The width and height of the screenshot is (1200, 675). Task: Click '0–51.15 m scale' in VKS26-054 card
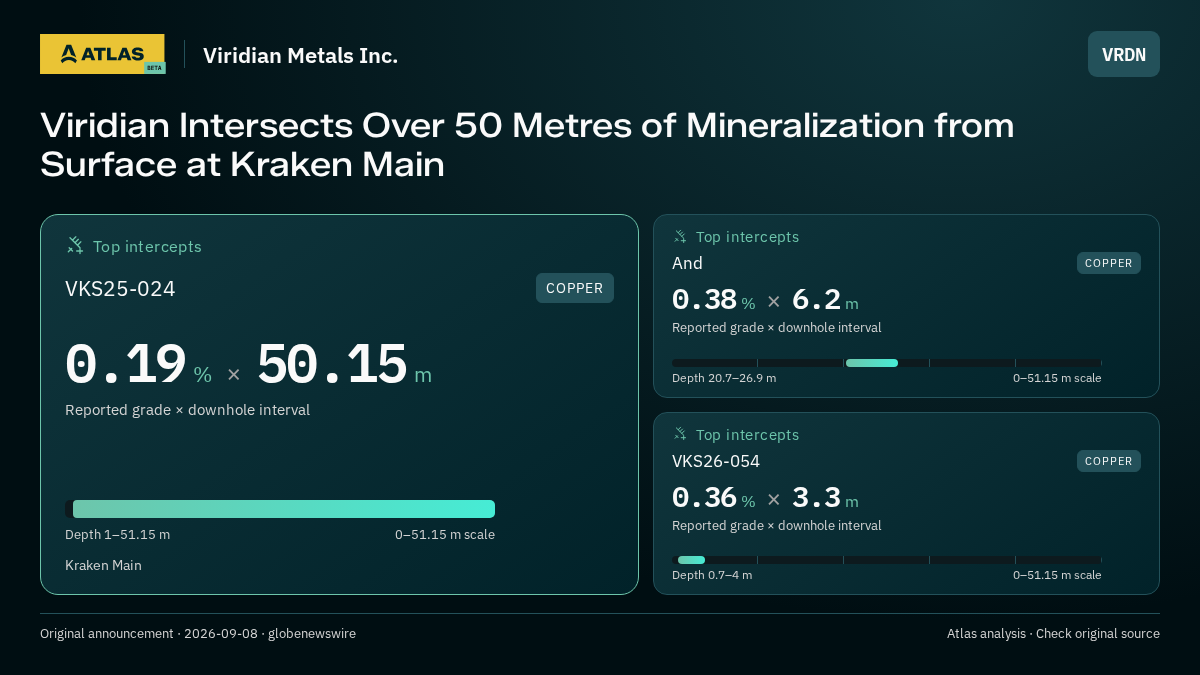(1057, 575)
